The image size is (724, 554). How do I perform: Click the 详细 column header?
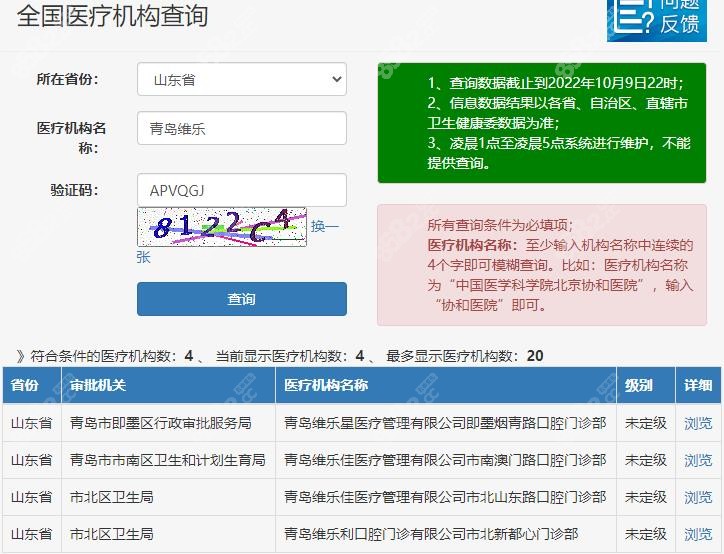click(x=698, y=385)
